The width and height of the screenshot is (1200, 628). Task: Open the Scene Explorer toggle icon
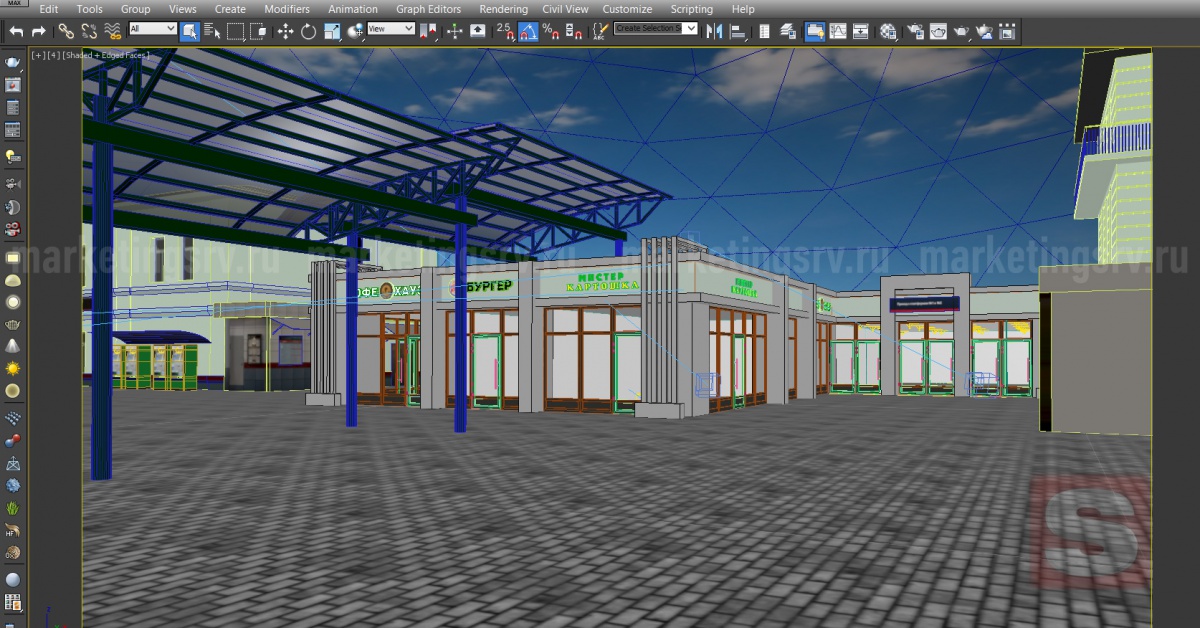[x=764, y=32]
